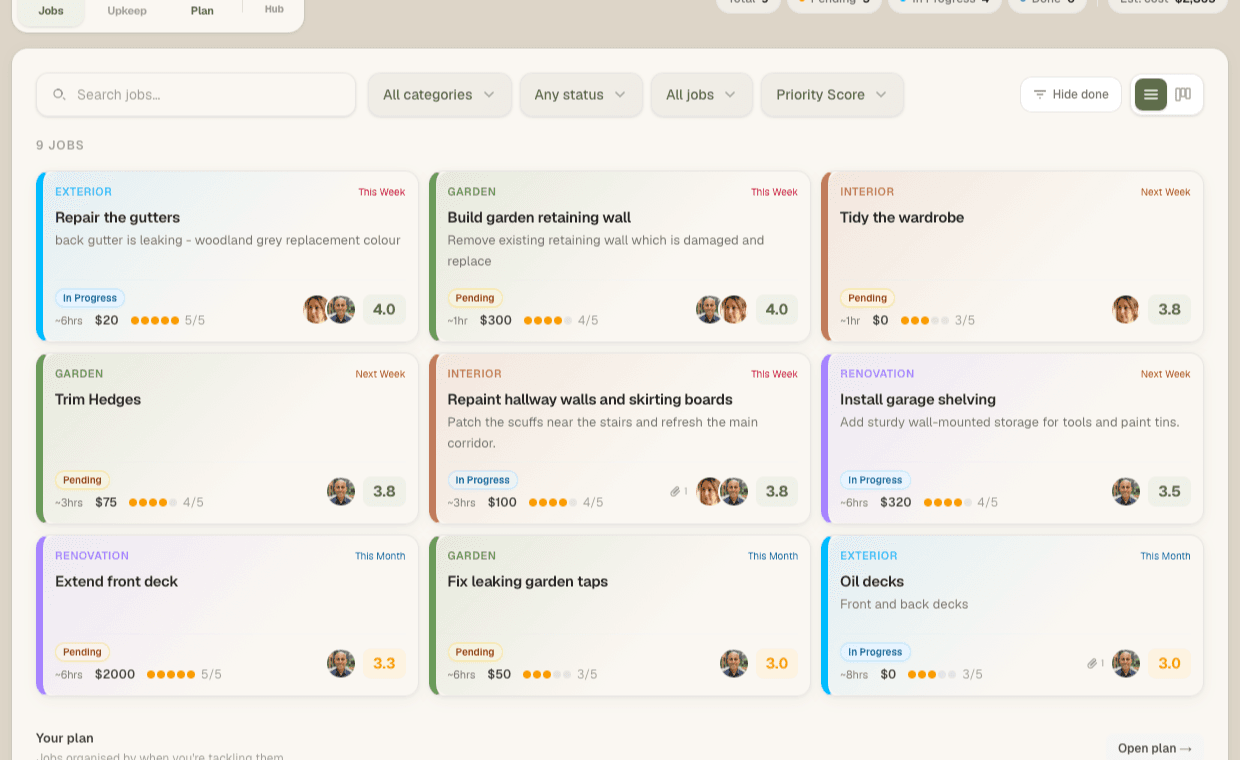Open the Repair the gutters job title

tap(118, 217)
